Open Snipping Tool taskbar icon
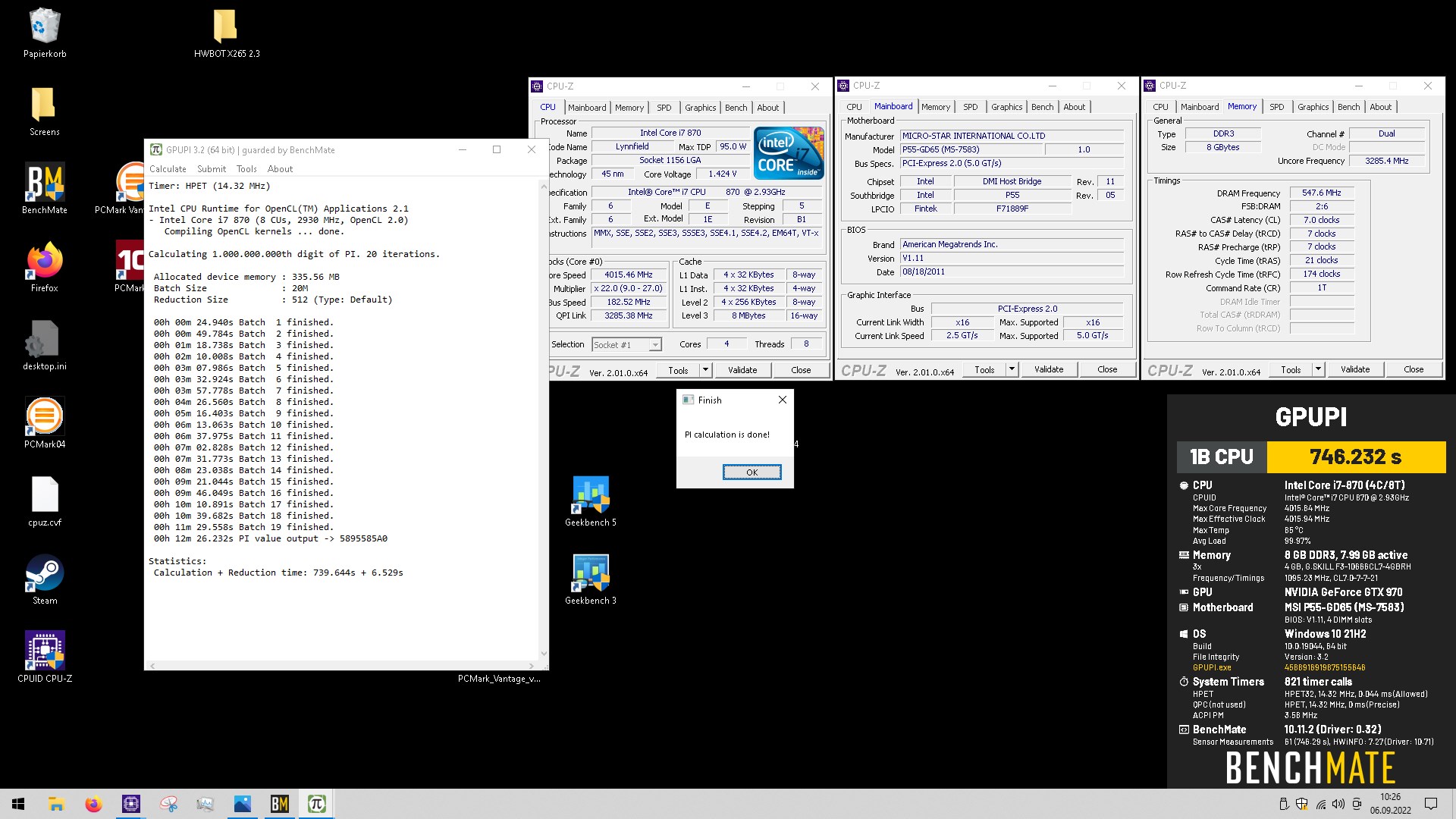The width and height of the screenshot is (1456, 819). (x=168, y=804)
